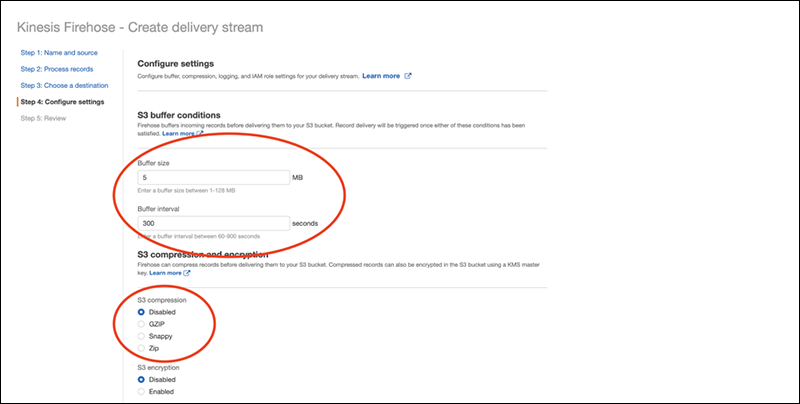Open Step 3: Choose a destination

(64, 85)
